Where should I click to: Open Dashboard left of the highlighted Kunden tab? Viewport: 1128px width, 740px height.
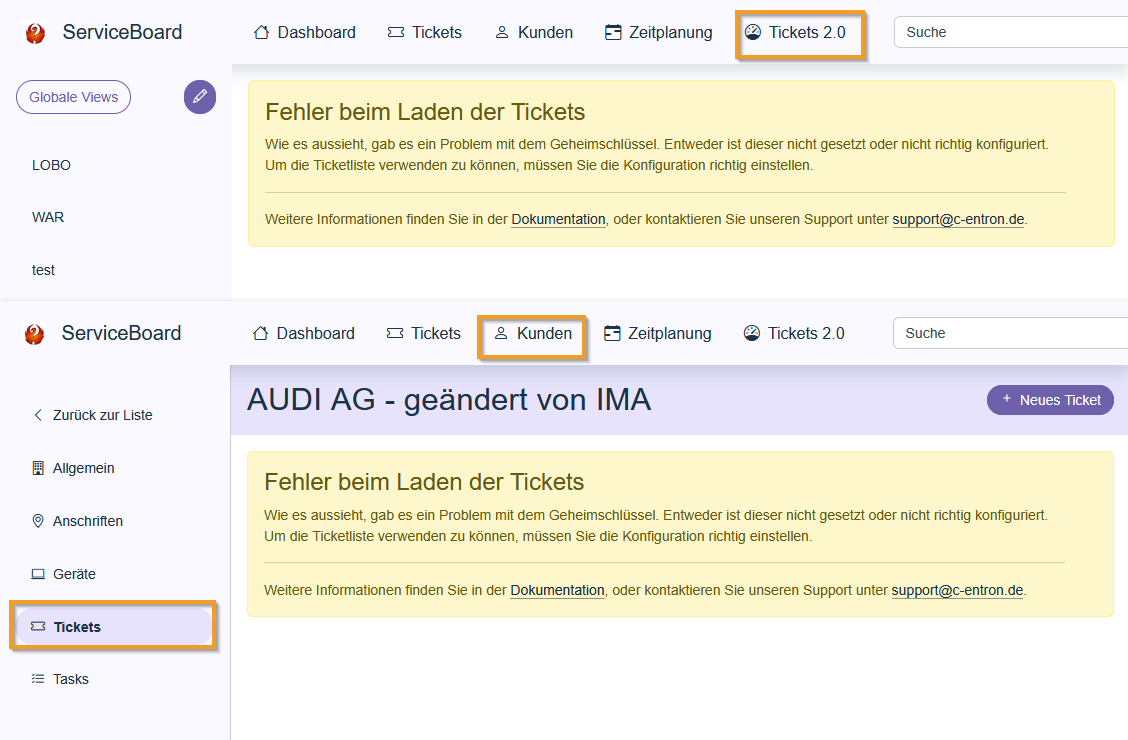tap(304, 333)
